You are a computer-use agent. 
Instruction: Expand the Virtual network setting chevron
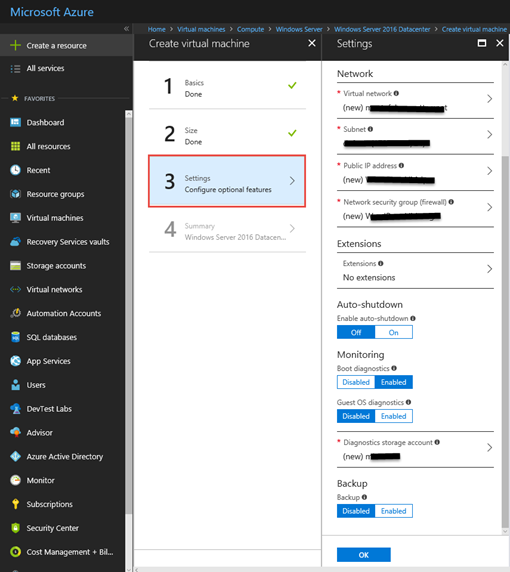(x=490, y=99)
